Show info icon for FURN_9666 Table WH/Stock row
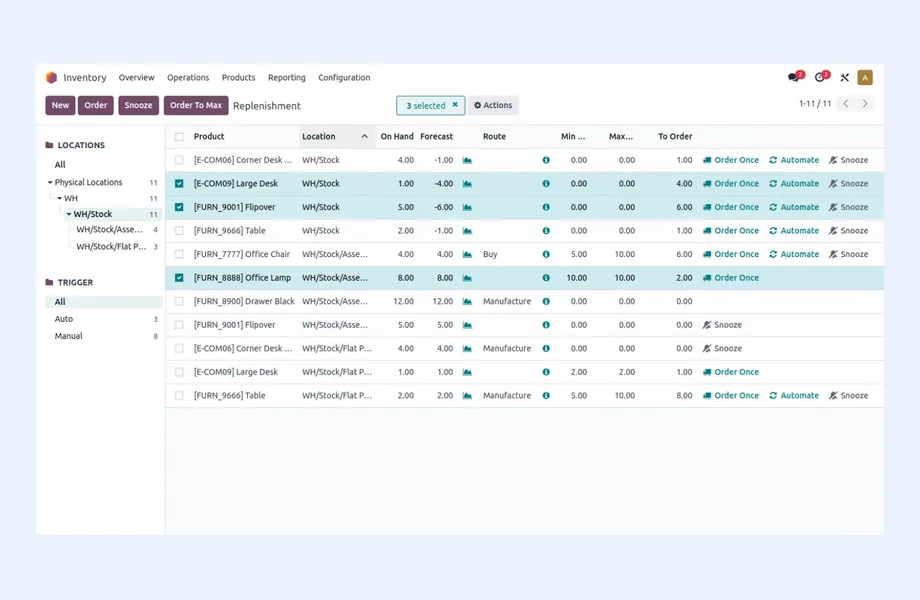 [x=546, y=230]
